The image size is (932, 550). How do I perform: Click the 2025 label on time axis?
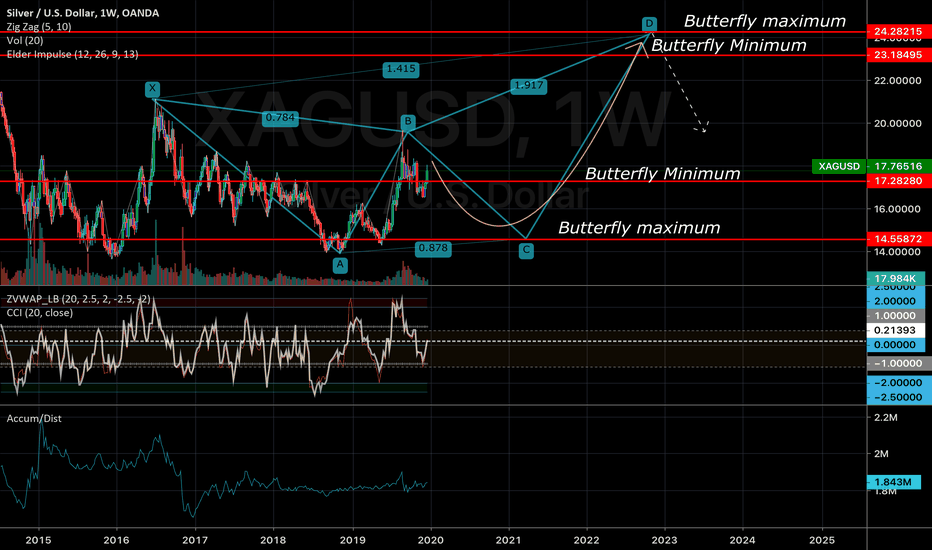coord(822,540)
